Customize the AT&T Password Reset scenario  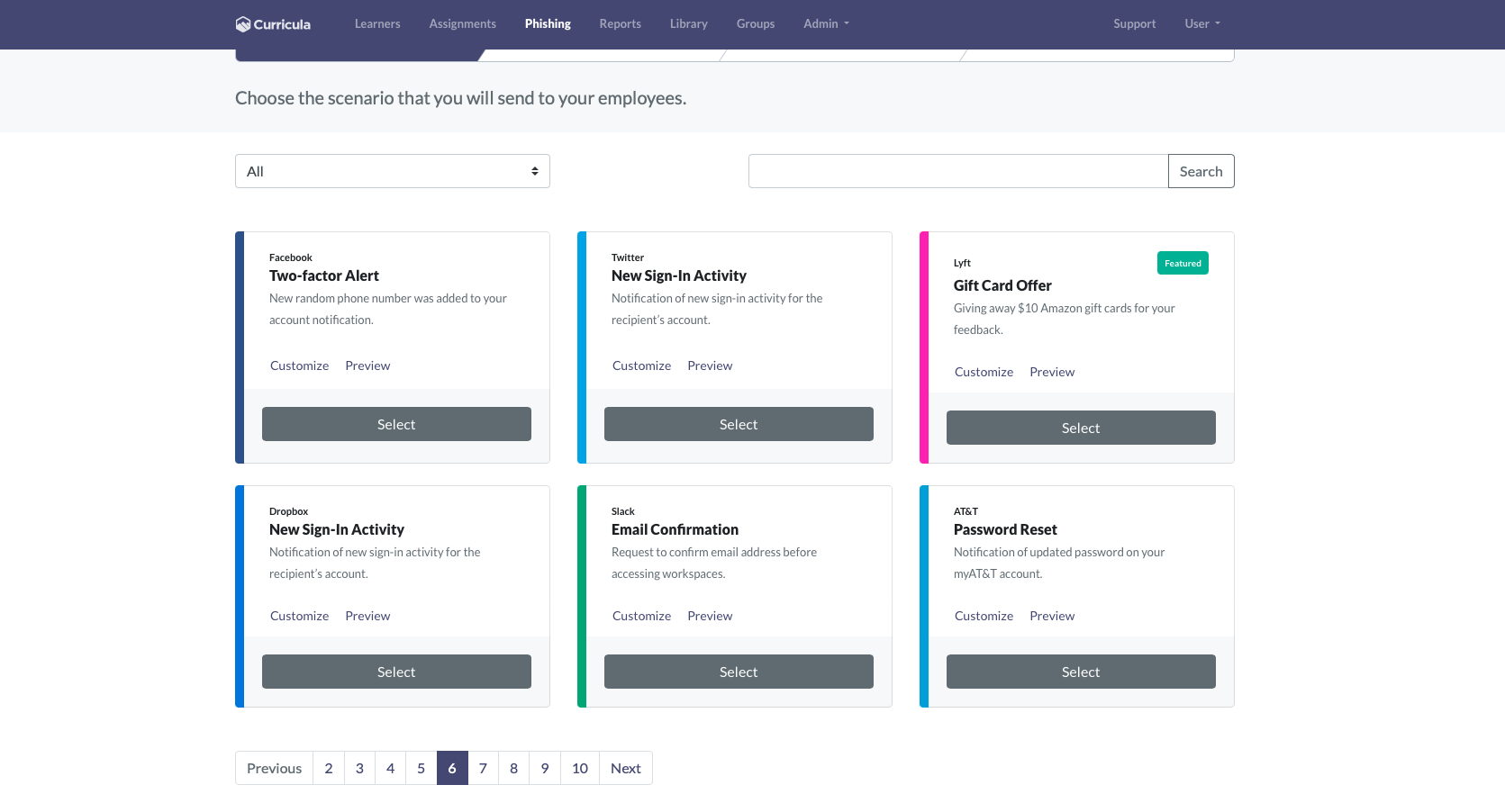click(x=984, y=616)
